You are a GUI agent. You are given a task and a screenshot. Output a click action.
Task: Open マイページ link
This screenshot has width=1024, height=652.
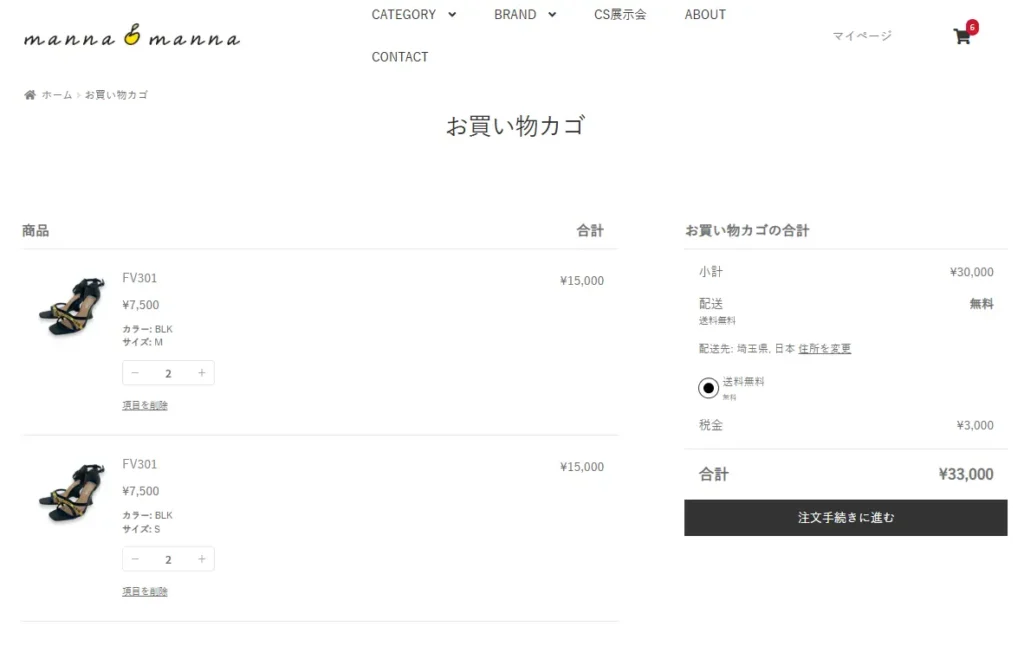[x=861, y=35]
